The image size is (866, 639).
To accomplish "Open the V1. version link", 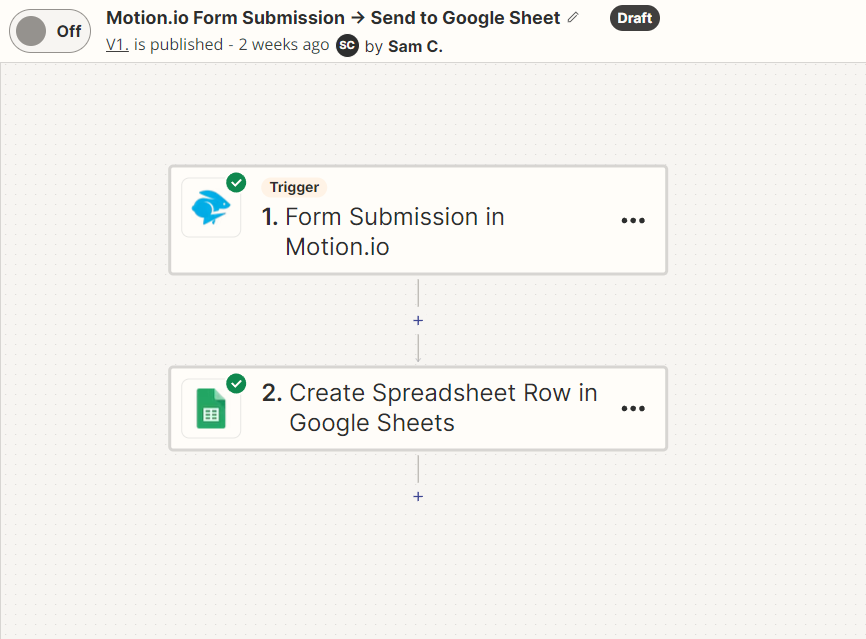I will click(x=117, y=44).
